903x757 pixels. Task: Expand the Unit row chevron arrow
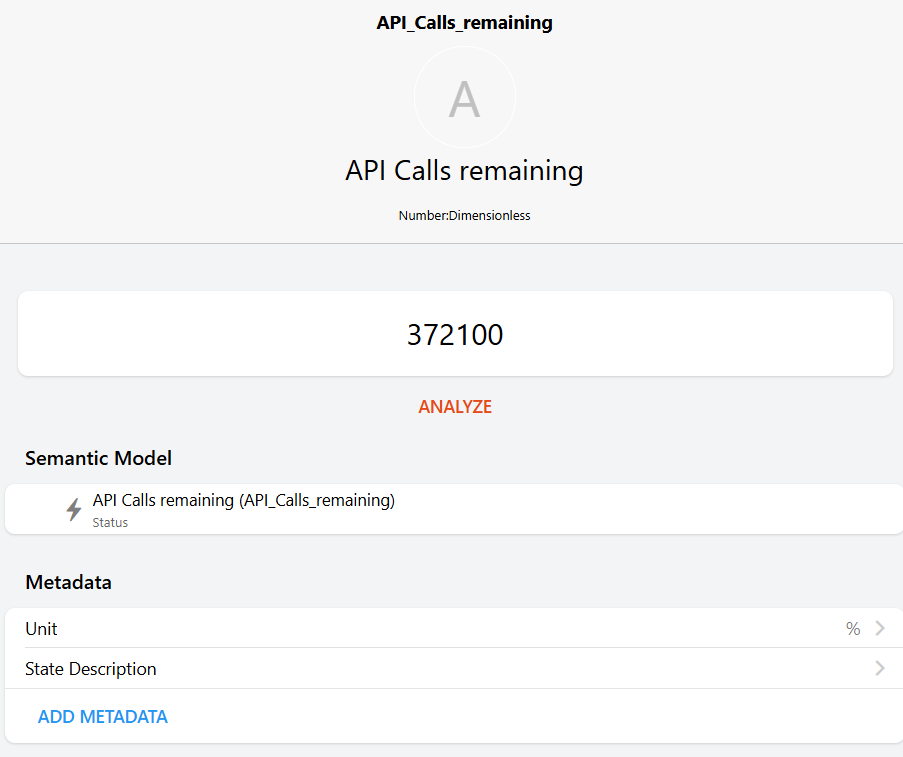click(x=880, y=628)
